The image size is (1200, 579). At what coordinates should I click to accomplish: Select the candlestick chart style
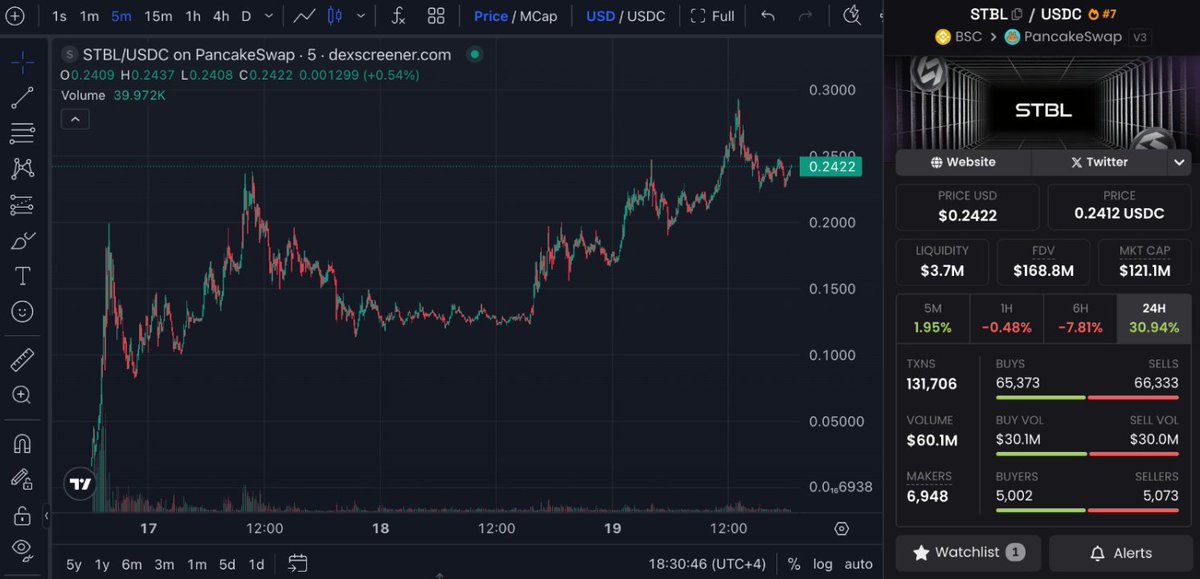click(x=334, y=16)
